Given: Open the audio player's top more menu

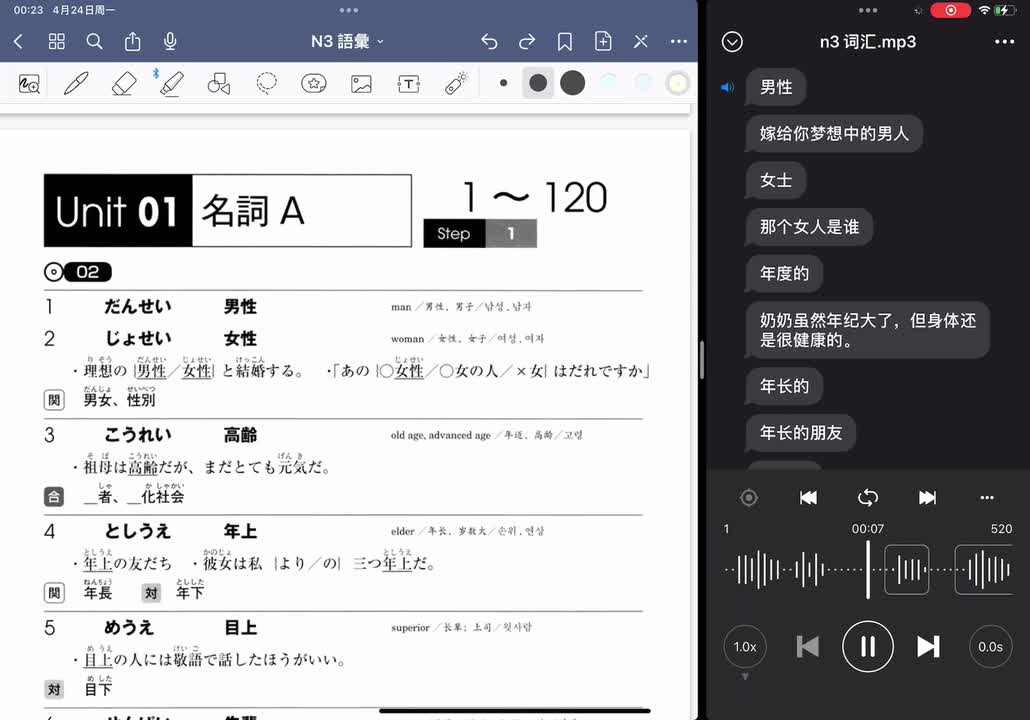Looking at the screenshot, I should [x=1004, y=41].
